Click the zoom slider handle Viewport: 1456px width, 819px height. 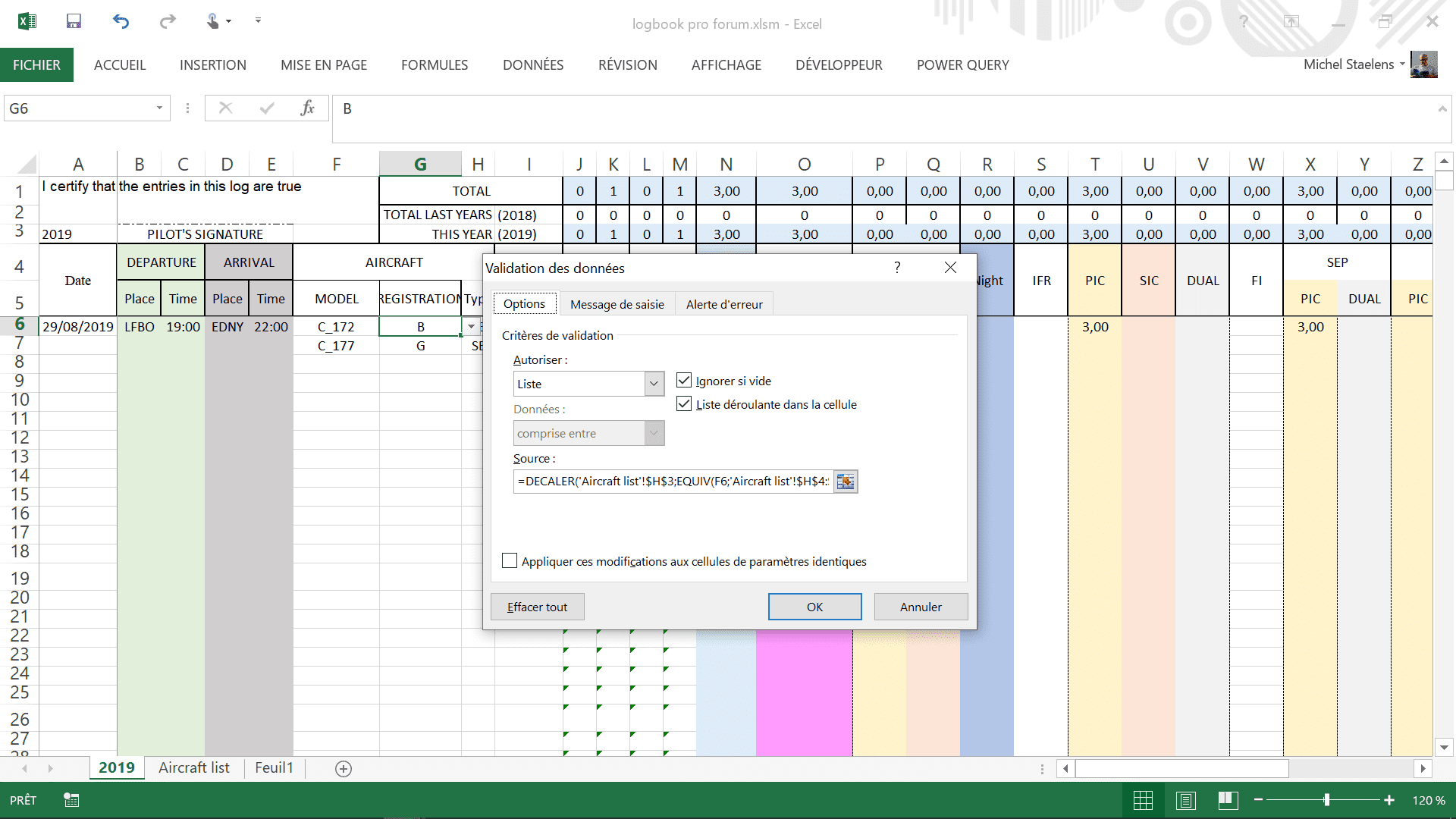pos(1326,800)
